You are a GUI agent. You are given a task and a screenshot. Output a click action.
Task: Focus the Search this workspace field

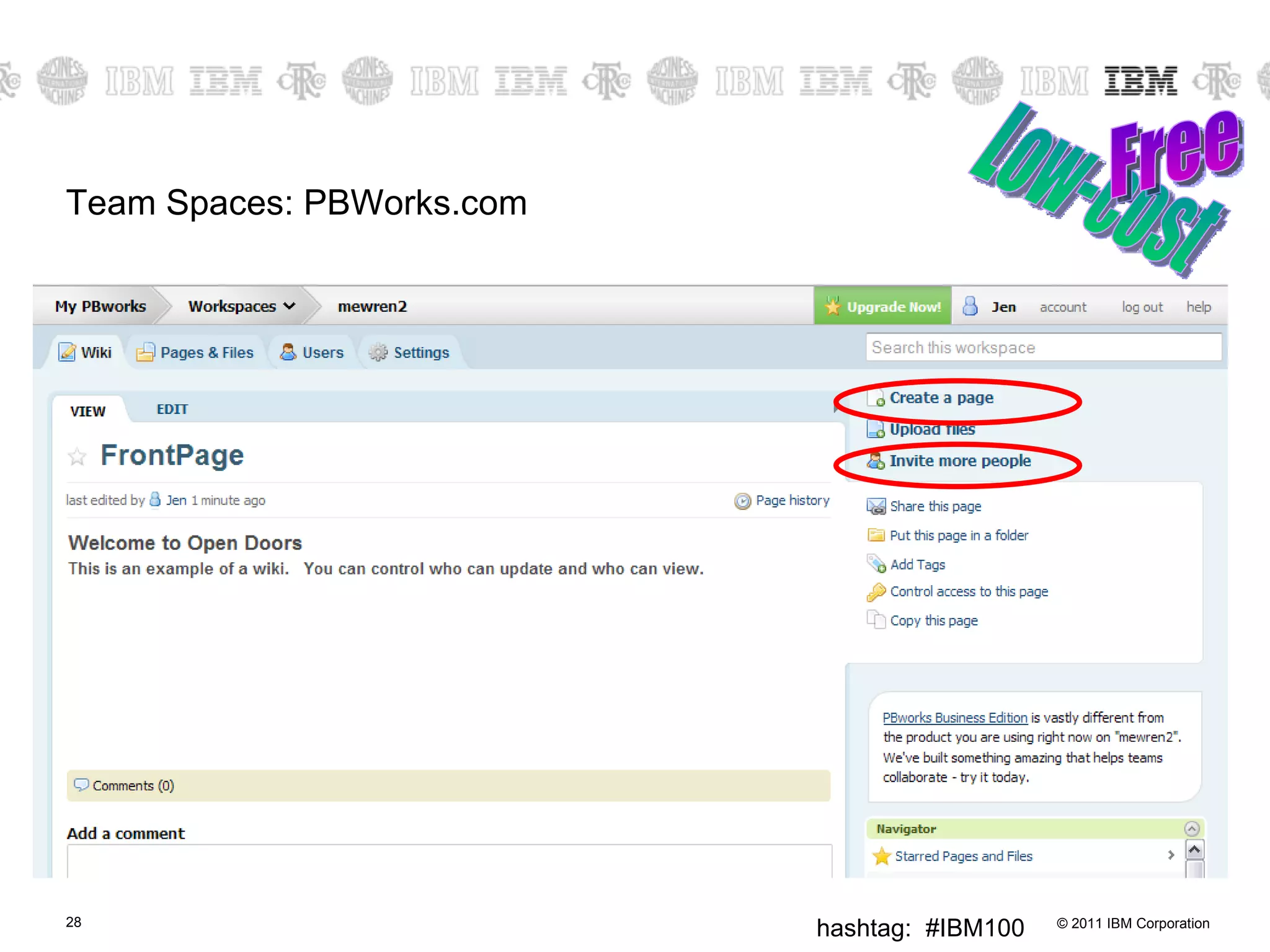1044,347
